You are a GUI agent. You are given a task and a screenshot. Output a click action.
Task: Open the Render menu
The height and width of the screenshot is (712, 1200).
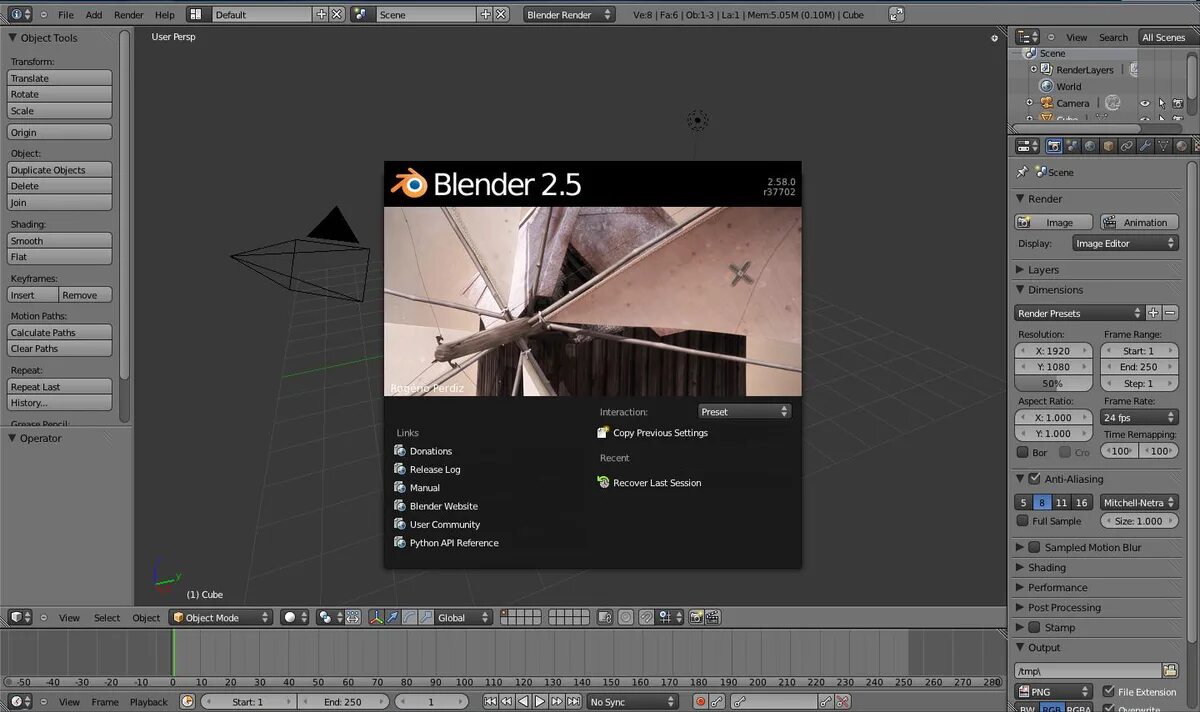[x=128, y=15]
